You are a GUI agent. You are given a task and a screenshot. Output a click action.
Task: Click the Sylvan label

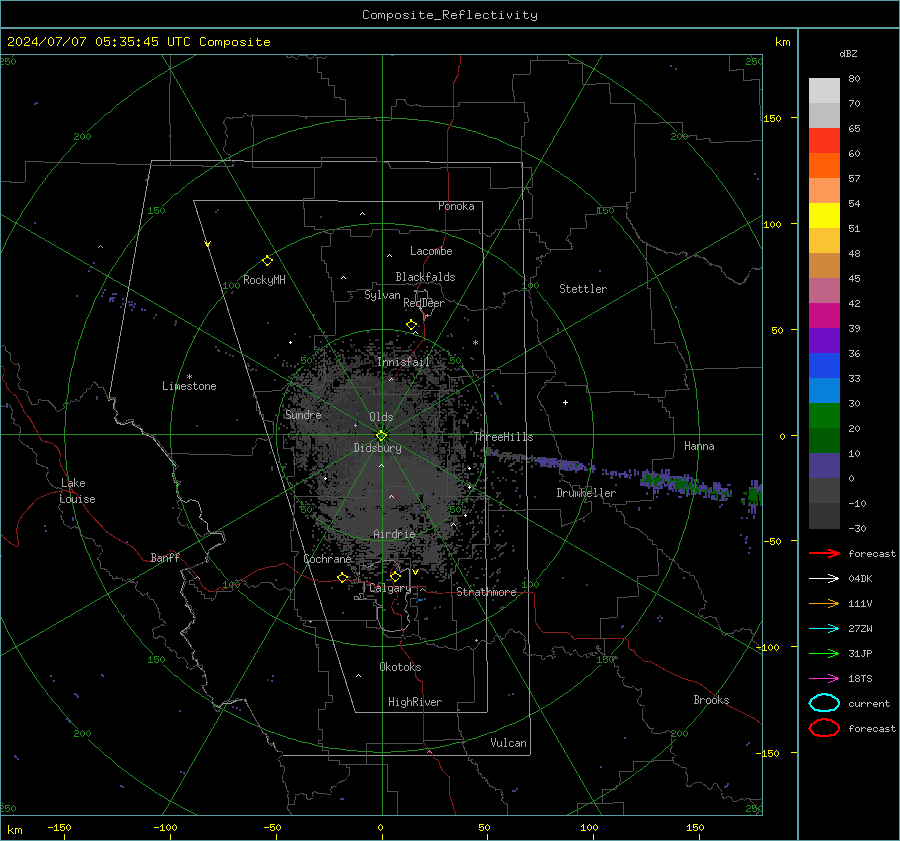[382, 295]
